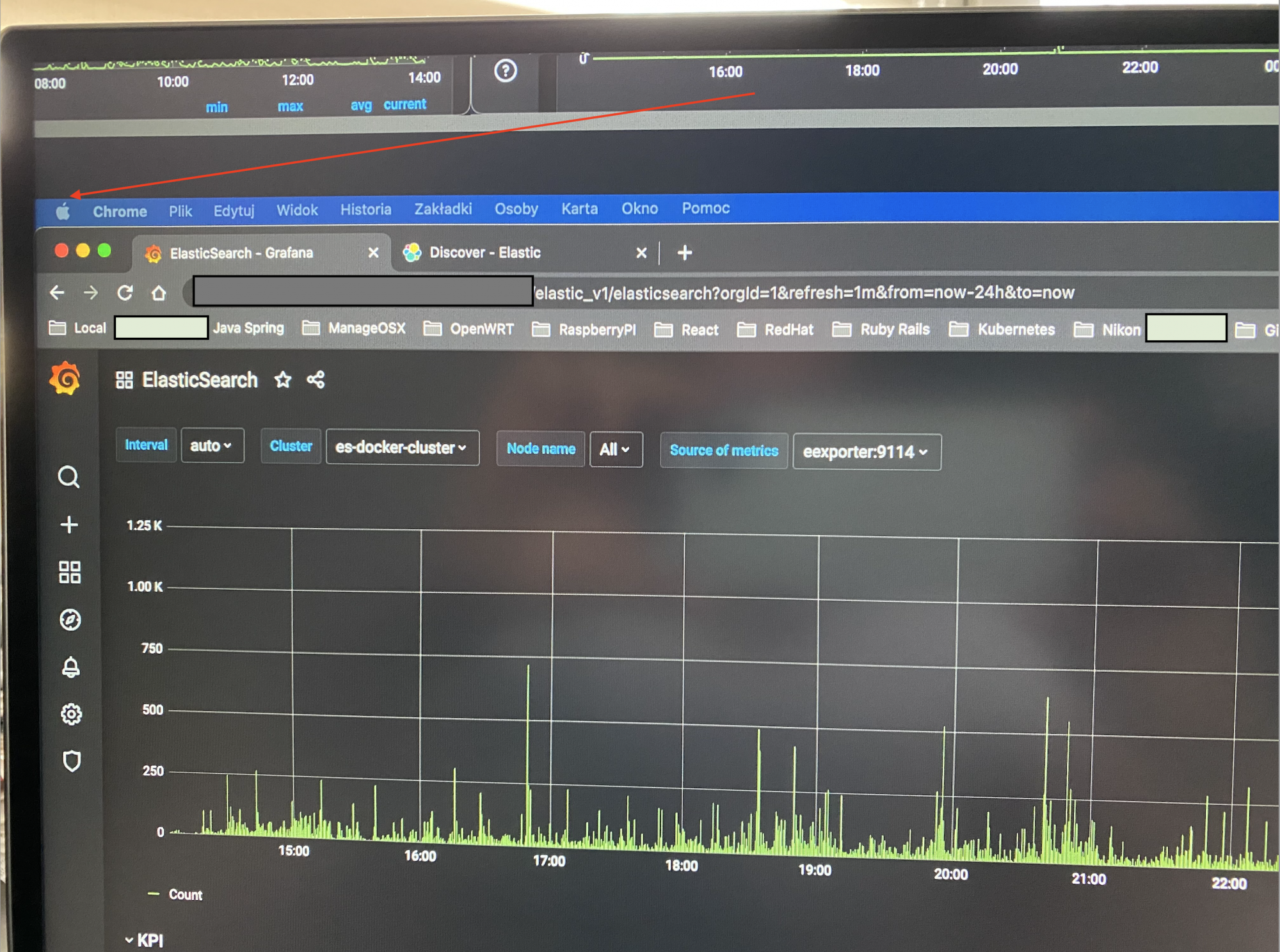Open the Nikon bookmarks folder
The image size is (1280, 952).
click(x=1107, y=329)
